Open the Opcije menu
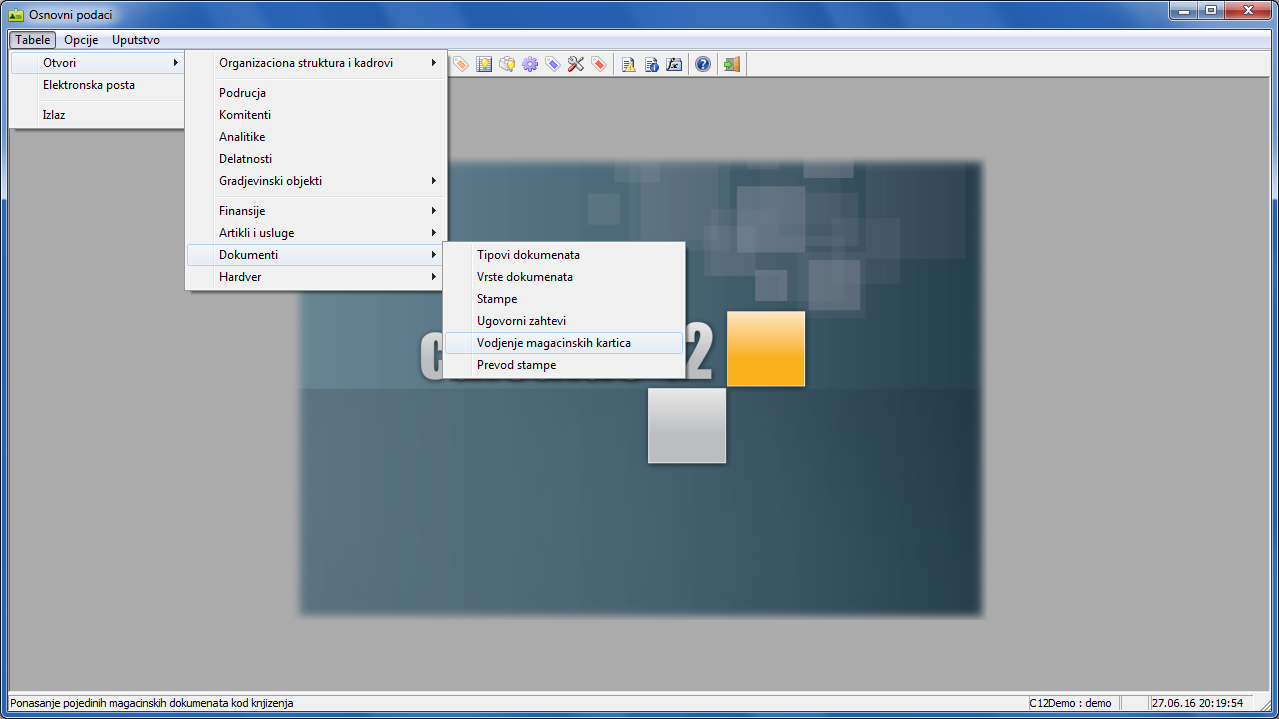Screen dimensions: 1279x719 point(81,40)
